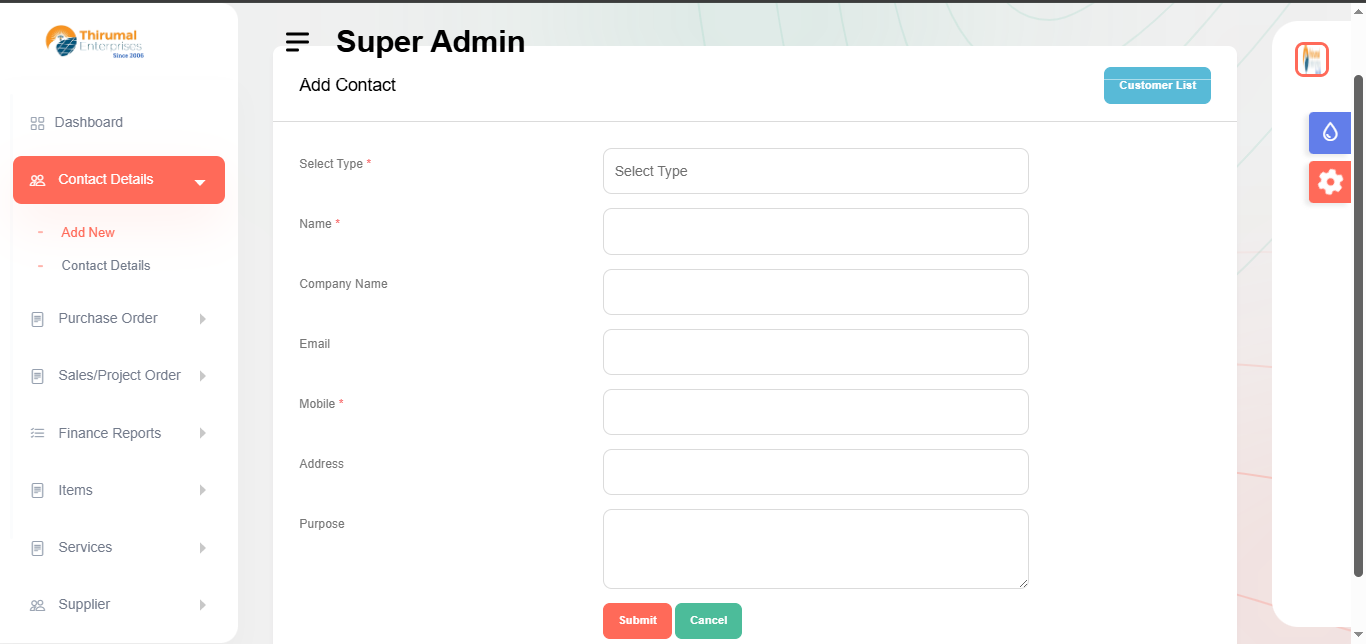
Task: Click the hamburger menu icon
Action: [297, 42]
